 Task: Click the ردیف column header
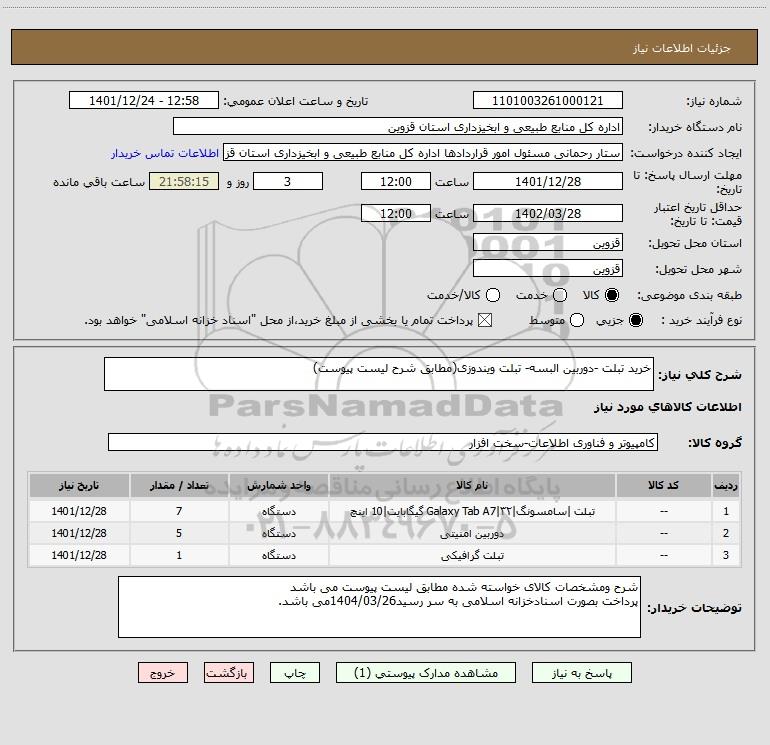click(x=726, y=486)
